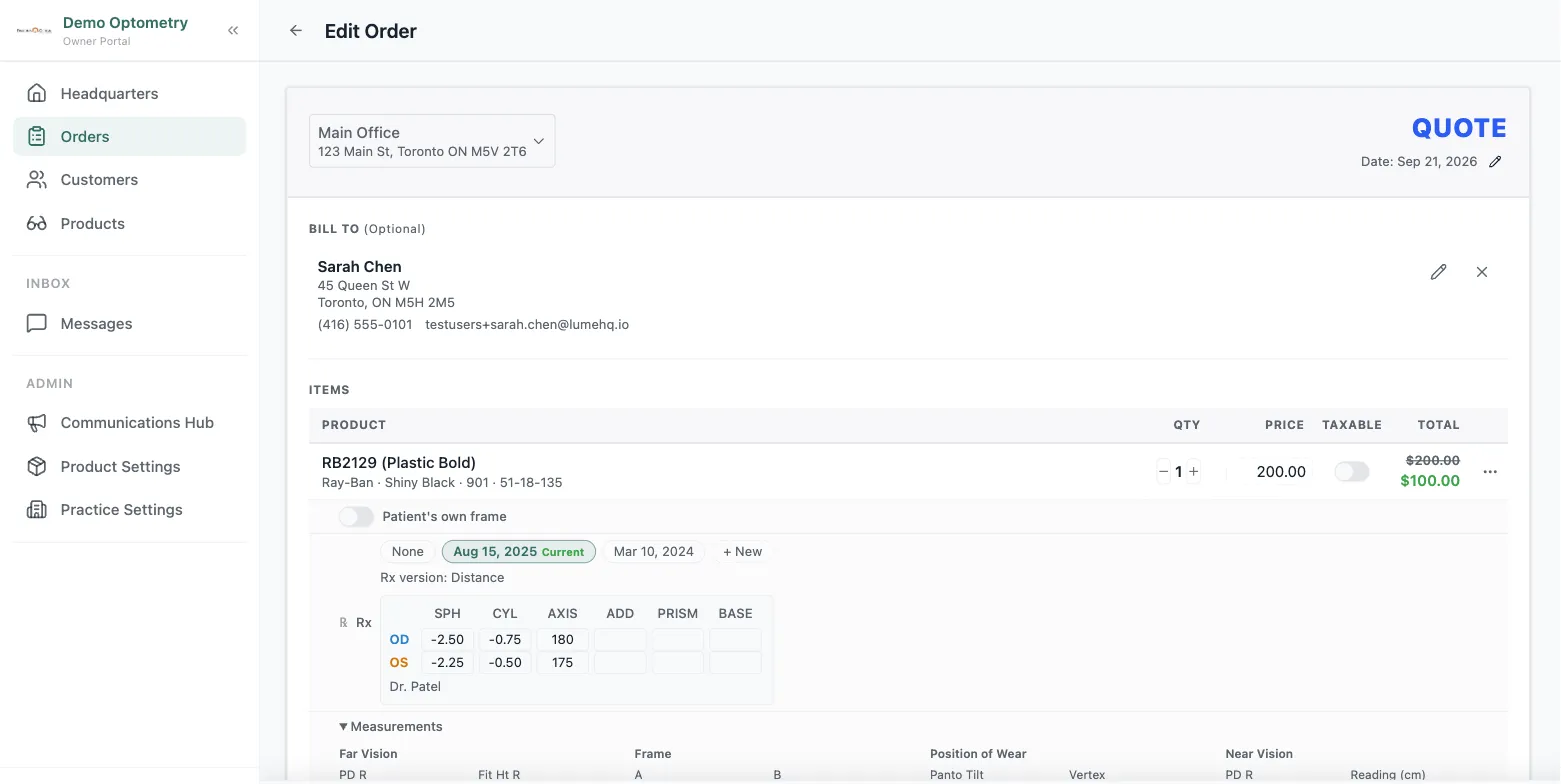Image resolution: width=1561 pixels, height=784 pixels.
Task: Open the Orders section
Action: click(130, 136)
